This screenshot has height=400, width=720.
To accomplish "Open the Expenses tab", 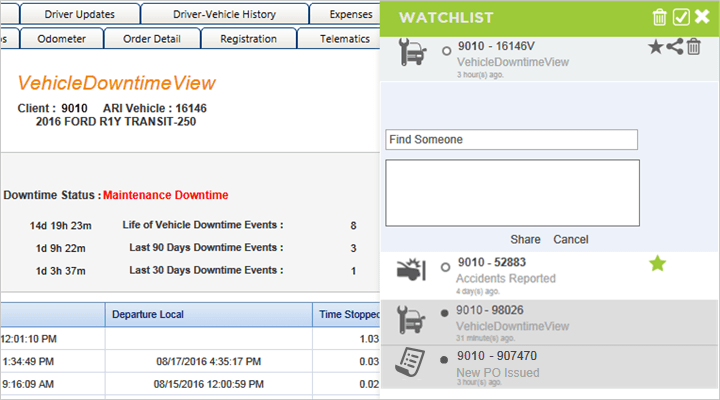I will pyautogui.click(x=345, y=14).
